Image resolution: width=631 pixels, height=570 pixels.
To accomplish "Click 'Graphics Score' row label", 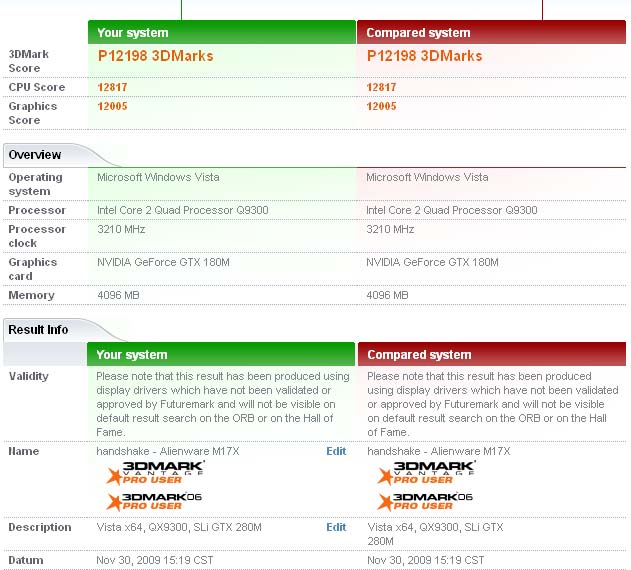I will tap(33, 113).
